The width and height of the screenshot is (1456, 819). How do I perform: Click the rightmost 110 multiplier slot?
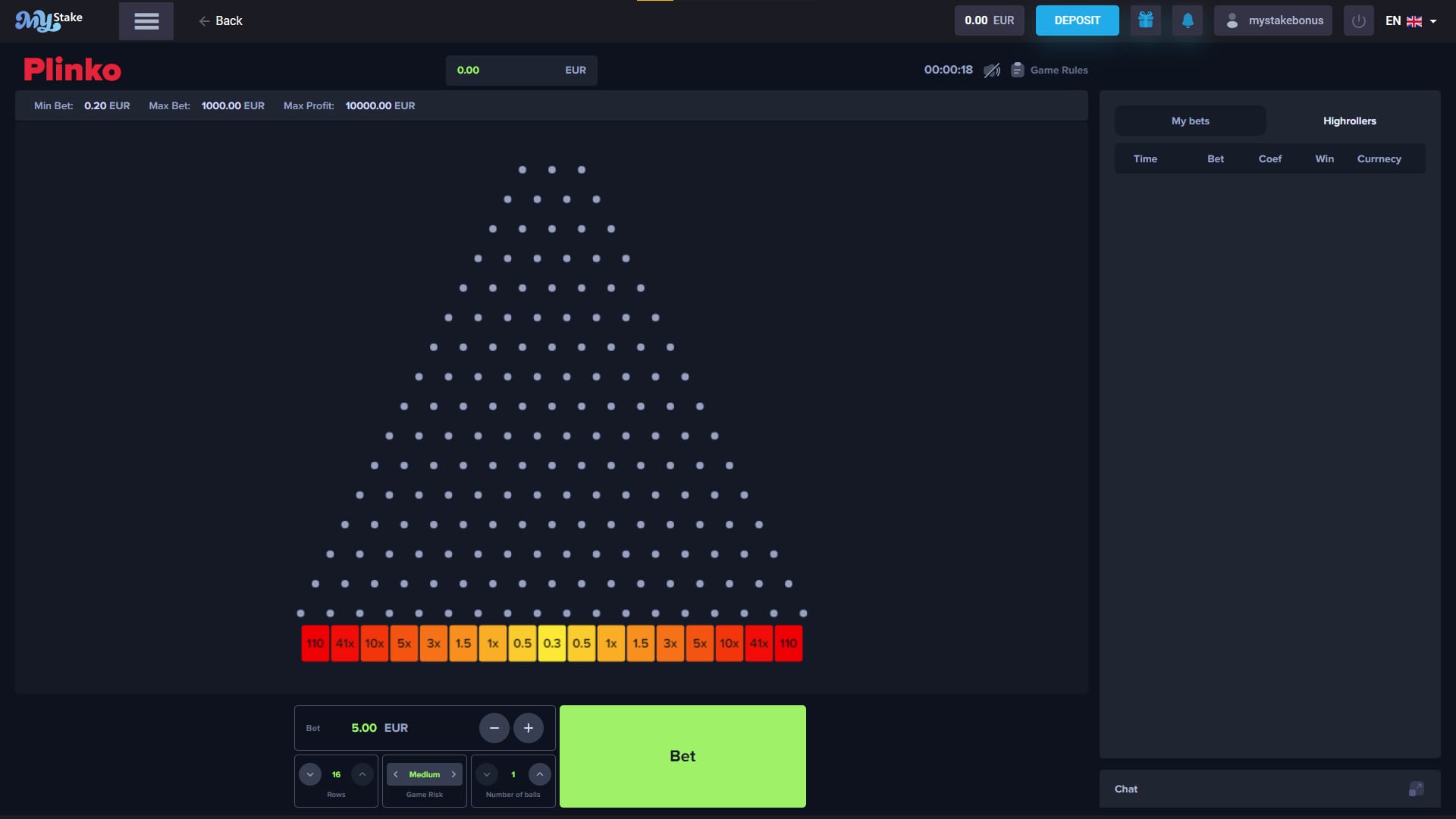[x=789, y=644]
